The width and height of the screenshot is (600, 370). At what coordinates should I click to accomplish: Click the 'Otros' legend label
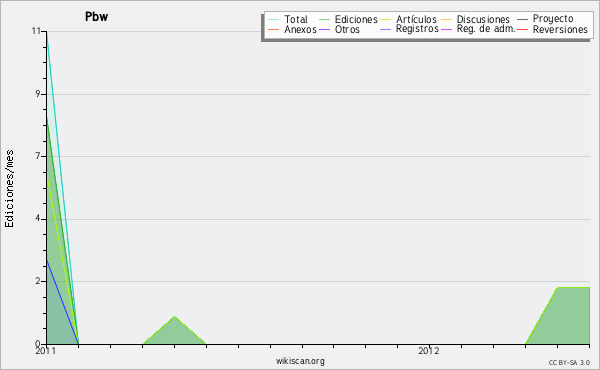pos(347,29)
